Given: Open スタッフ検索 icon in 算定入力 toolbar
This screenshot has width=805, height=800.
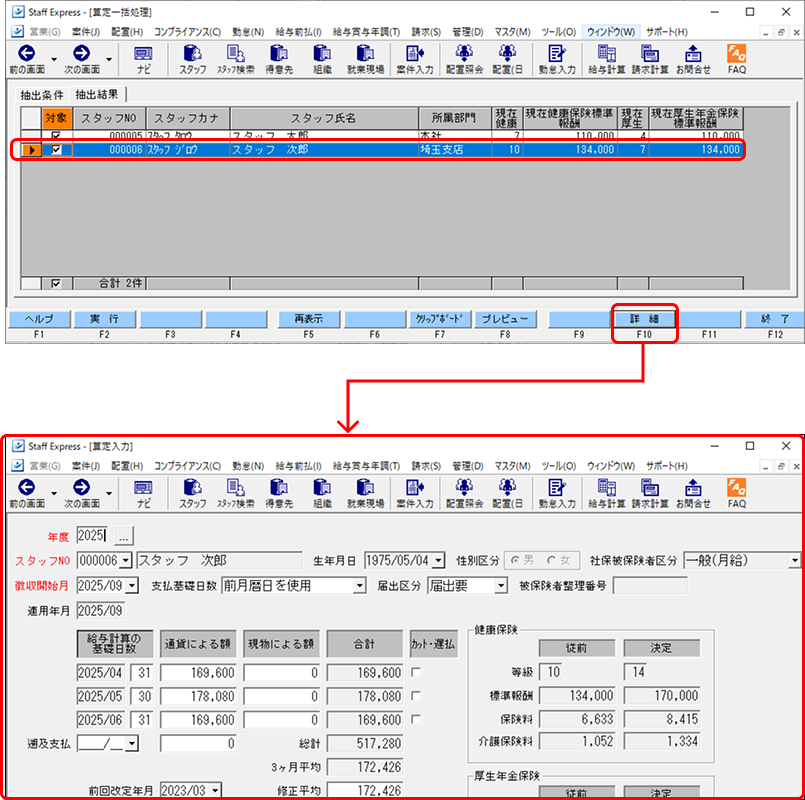Looking at the screenshot, I should [x=236, y=488].
